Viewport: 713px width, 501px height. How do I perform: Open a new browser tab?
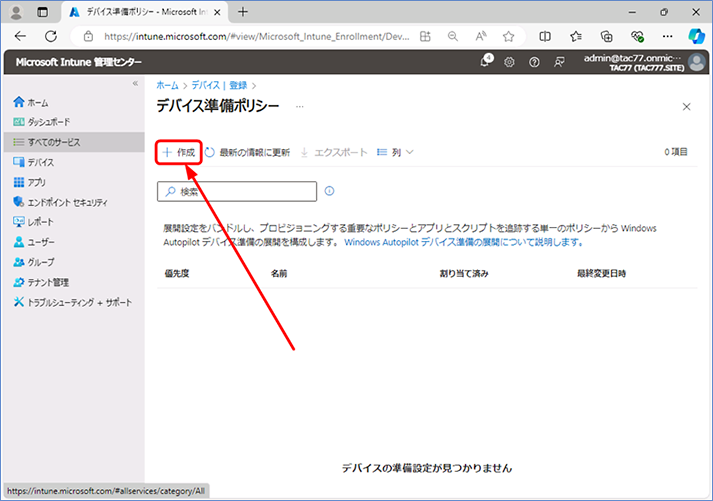(x=243, y=12)
